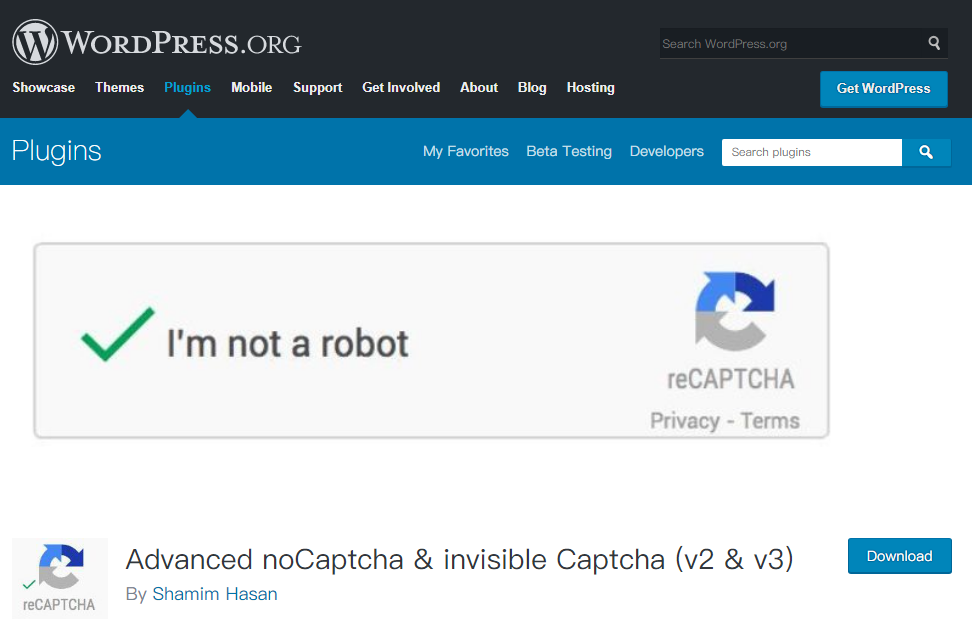This screenshot has width=972, height=619.
Task: Focus the Search plugins field
Action: click(x=811, y=152)
